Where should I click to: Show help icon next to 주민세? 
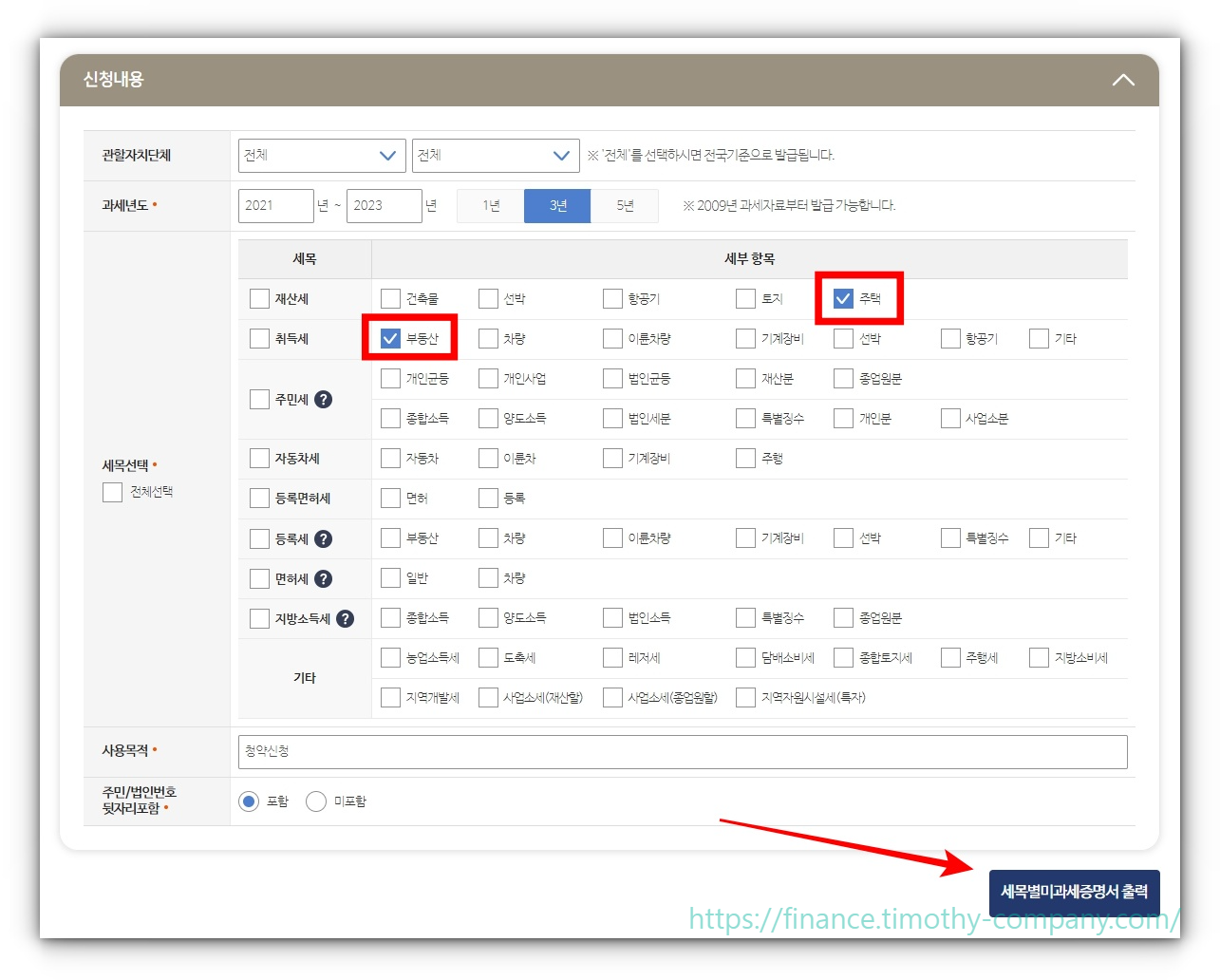pos(323,400)
